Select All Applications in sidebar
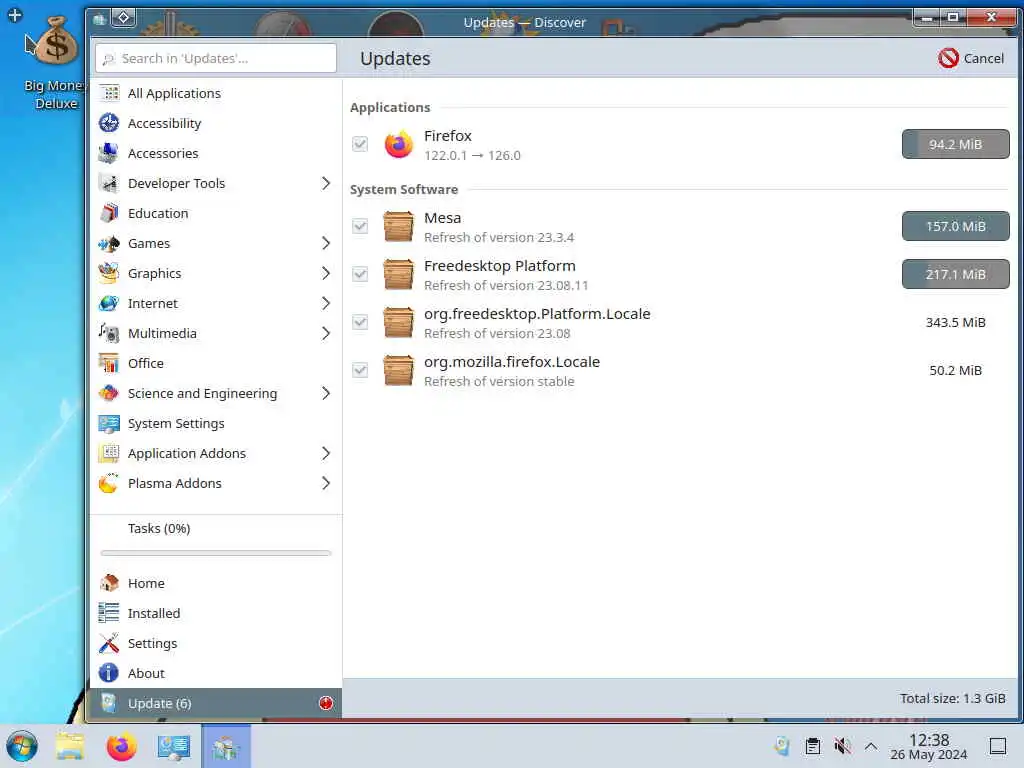Image resolution: width=1024 pixels, height=768 pixels. pos(216,93)
